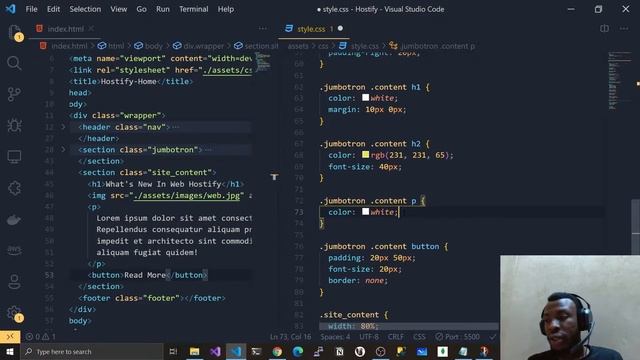Open Google Chrome from taskbar
This screenshot has height=360, width=640.
click(x=277, y=351)
